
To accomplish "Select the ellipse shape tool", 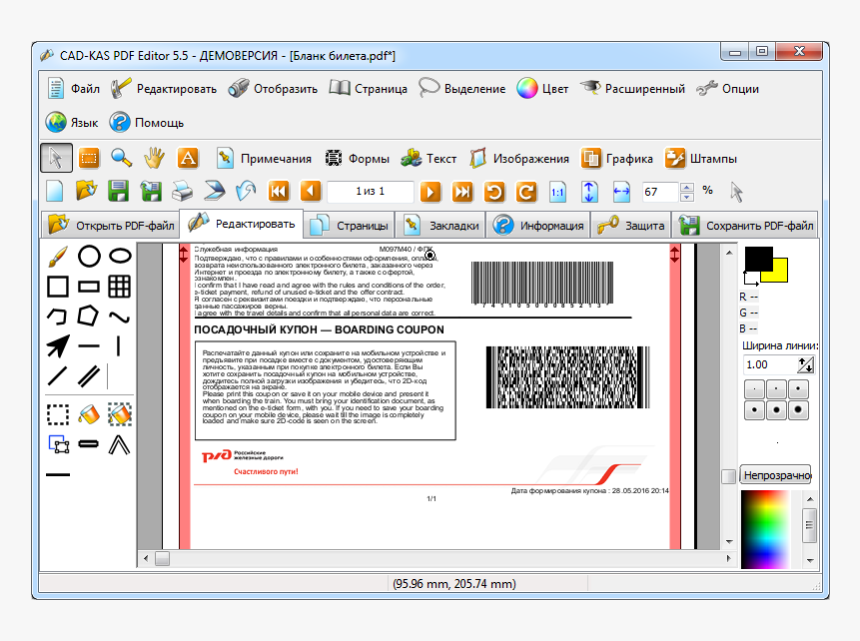I will [x=120, y=256].
